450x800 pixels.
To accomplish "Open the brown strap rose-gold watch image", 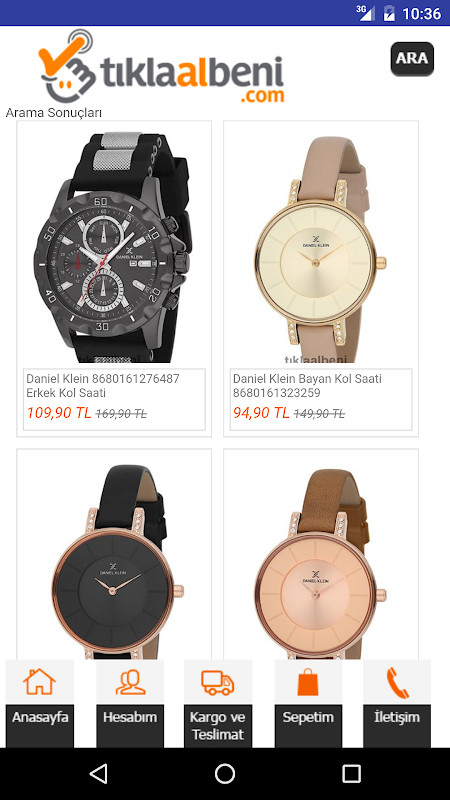I will pos(321,561).
